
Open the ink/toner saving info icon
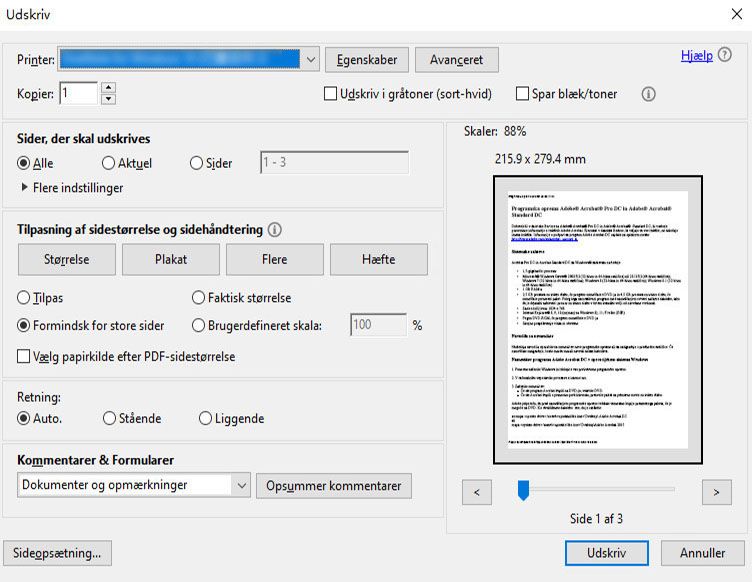point(648,94)
